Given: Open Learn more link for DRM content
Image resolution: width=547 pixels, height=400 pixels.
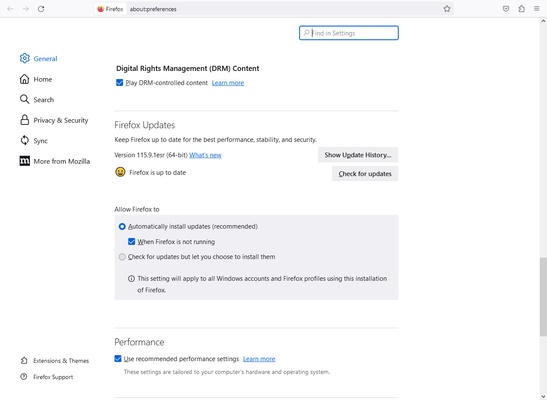Looking at the screenshot, I should [228, 83].
